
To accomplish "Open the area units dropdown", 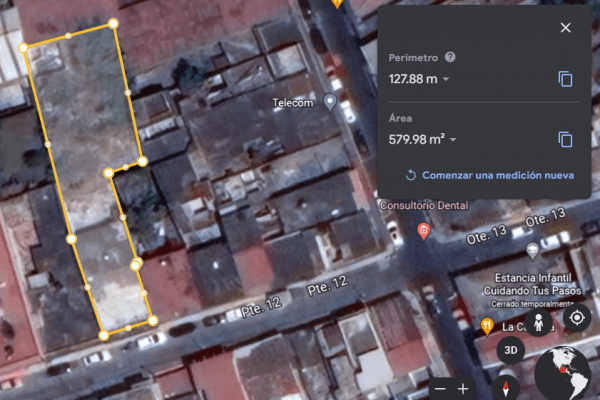I will [453, 141].
